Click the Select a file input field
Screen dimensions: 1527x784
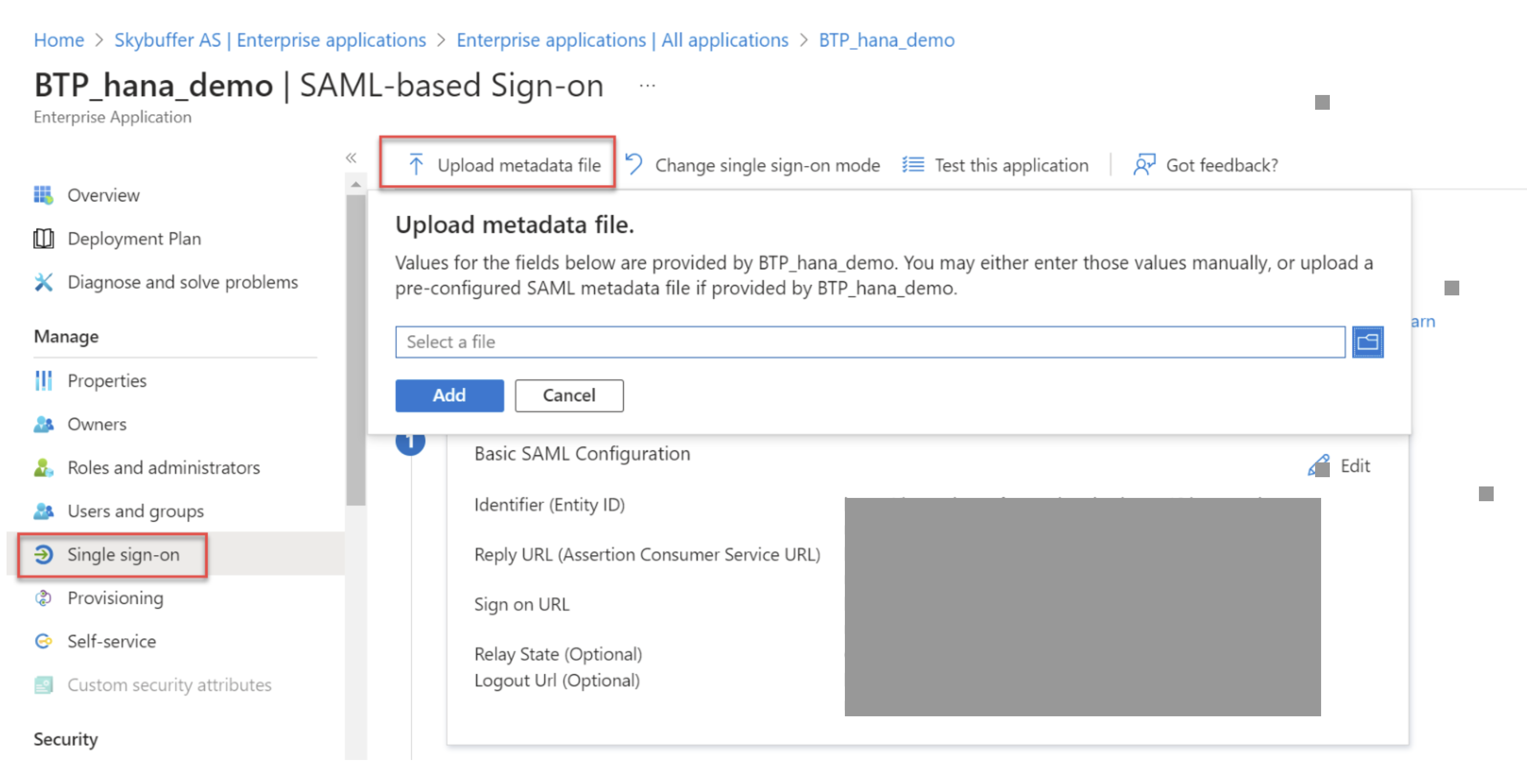[x=869, y=342]
